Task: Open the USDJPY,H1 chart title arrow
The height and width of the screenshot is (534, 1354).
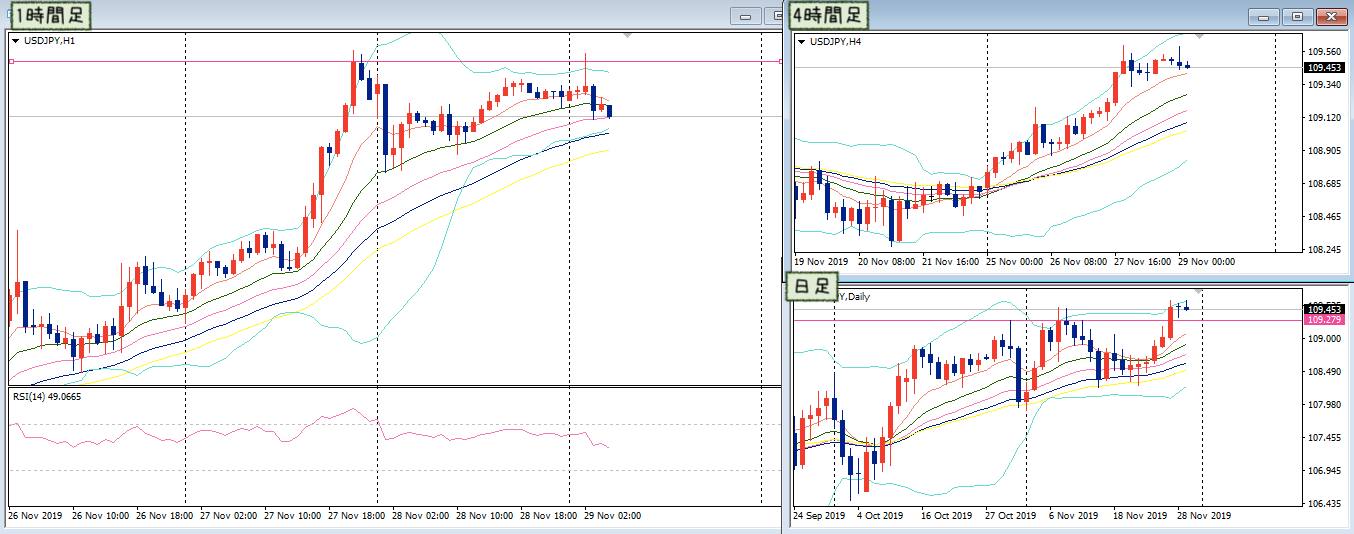Action: pos(15,41)
